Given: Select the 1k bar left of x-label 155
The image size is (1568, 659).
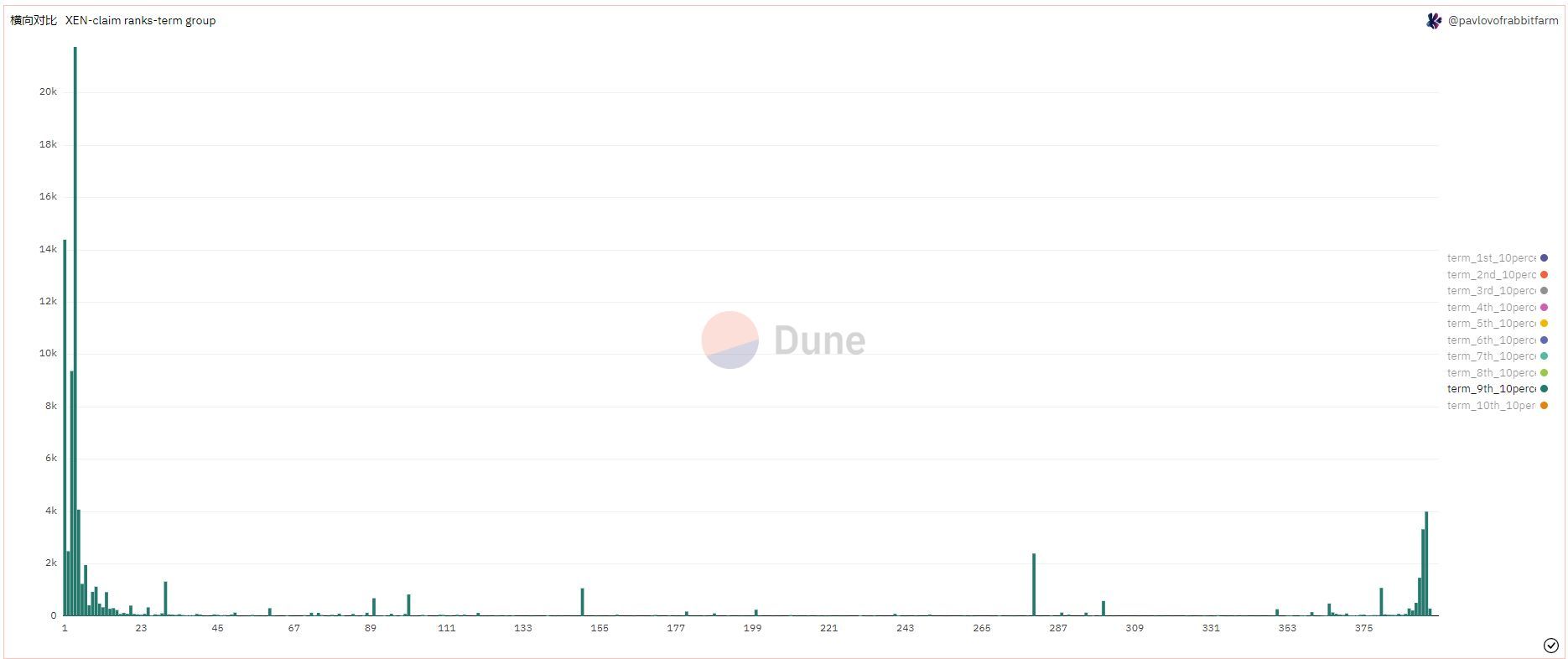Looking at the screenshot, I should (582, 602).
